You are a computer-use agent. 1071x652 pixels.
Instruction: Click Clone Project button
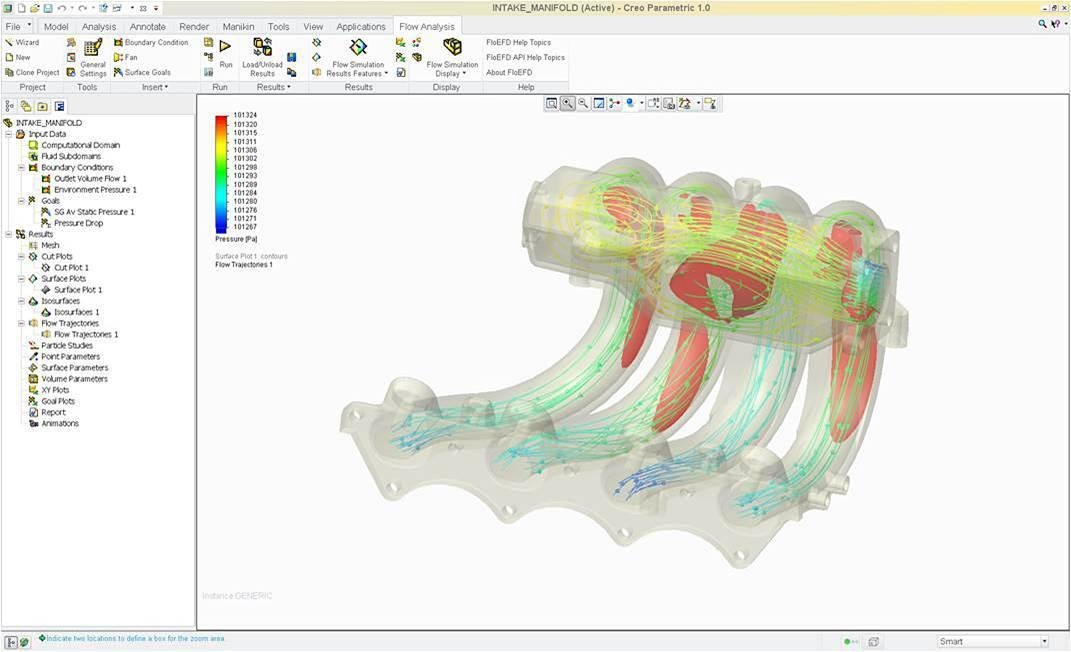pyautogui.click(x=32, y=72)
